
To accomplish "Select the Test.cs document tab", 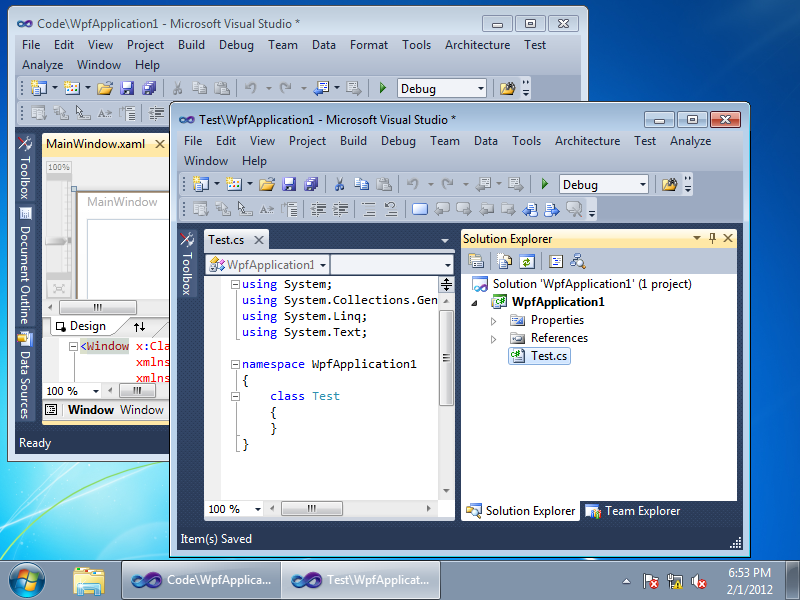I will [224, 239].
